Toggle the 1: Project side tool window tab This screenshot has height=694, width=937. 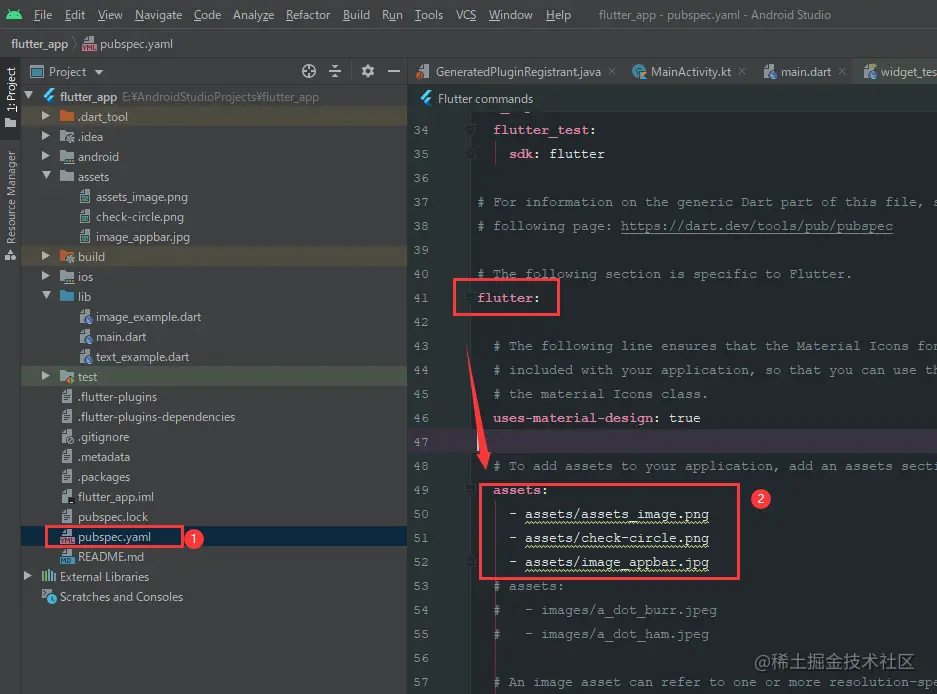coord(11,97)
